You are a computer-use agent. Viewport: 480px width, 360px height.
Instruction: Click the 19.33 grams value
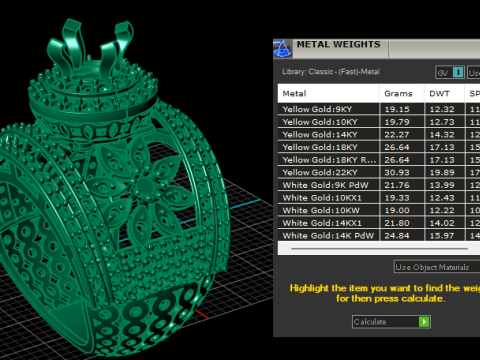[x=397, y=198]
